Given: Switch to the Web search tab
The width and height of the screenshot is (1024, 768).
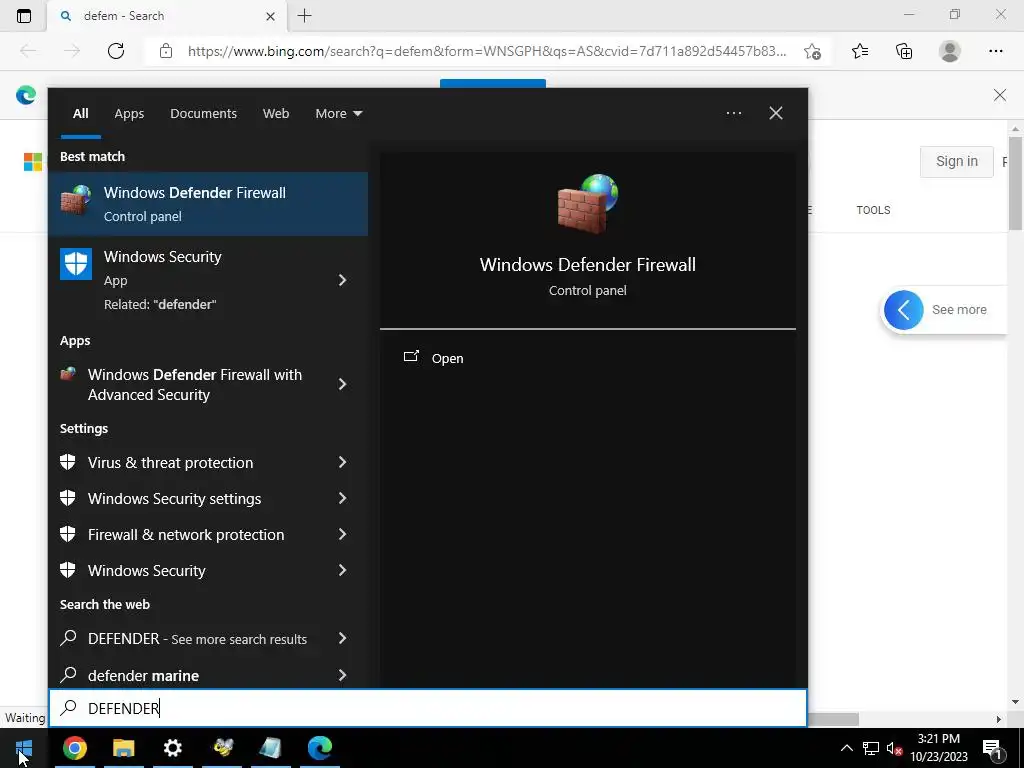Looking at the screenshot, I should (276, 114).
